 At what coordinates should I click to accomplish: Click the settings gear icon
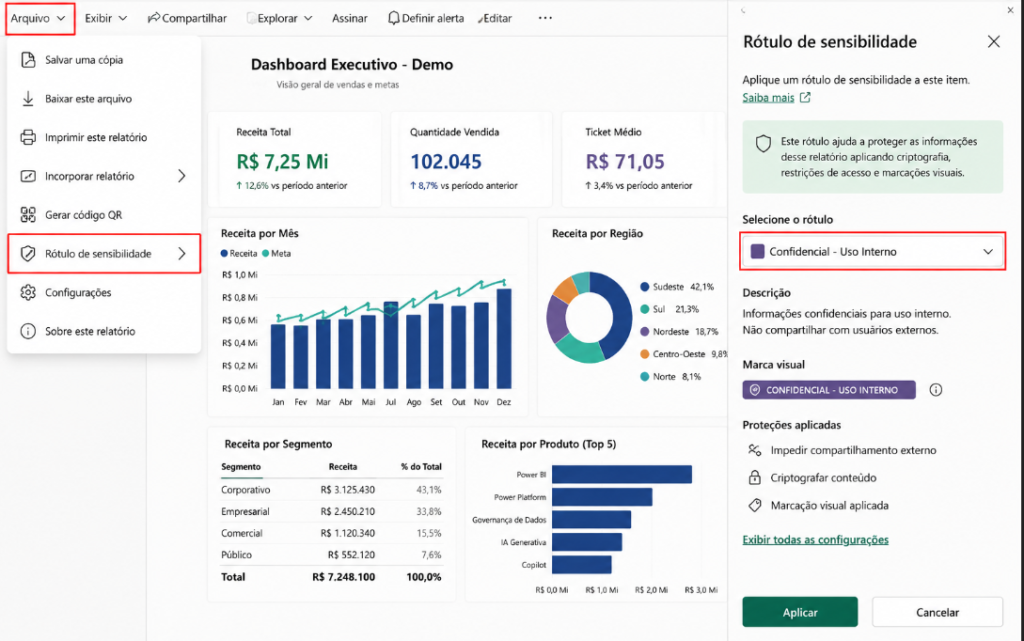(28, 292)
